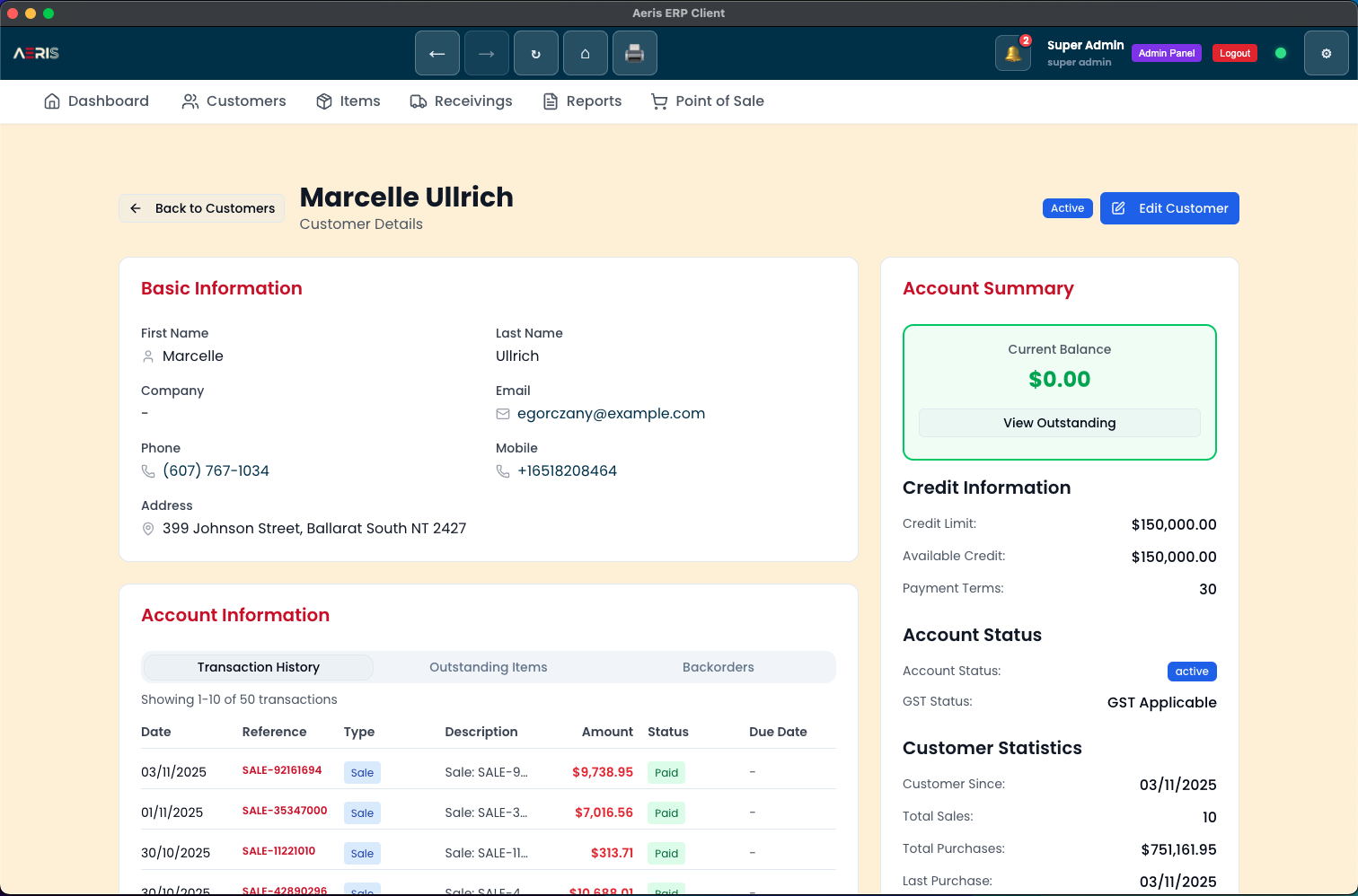Open settings gear icon in header

click(x=1326, y=54)
